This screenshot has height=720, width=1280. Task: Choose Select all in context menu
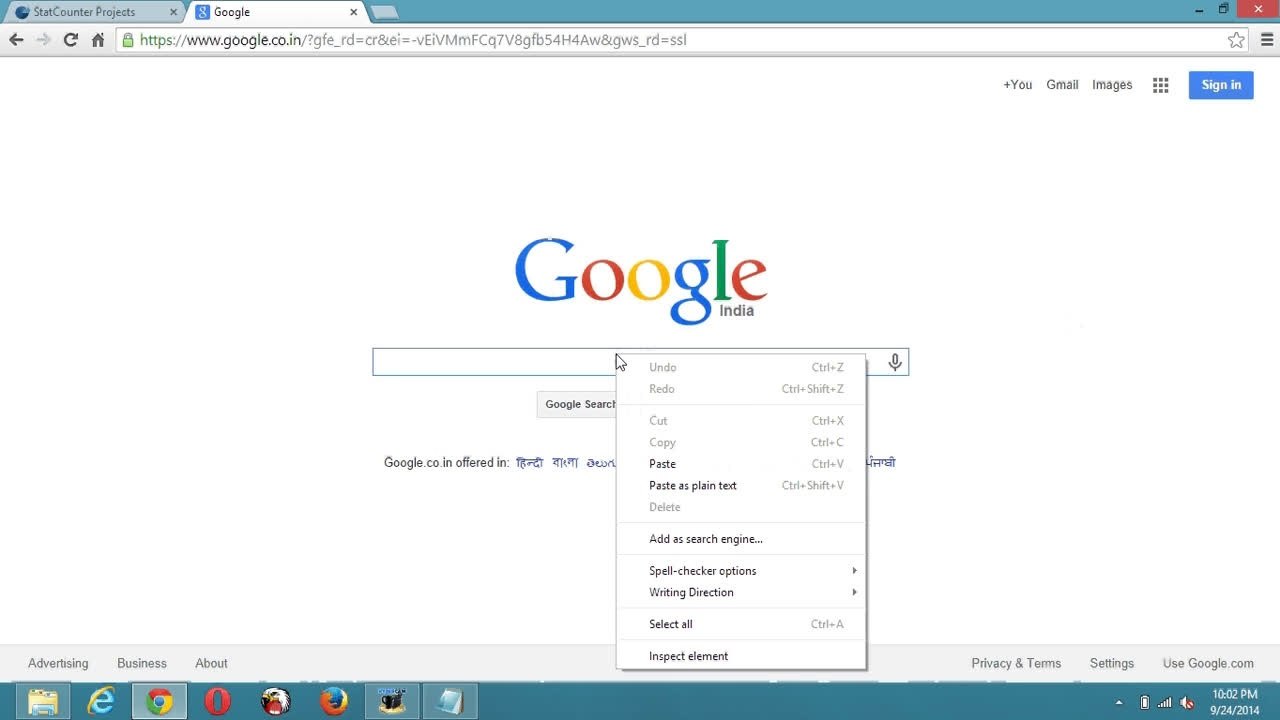pos(741,624)
